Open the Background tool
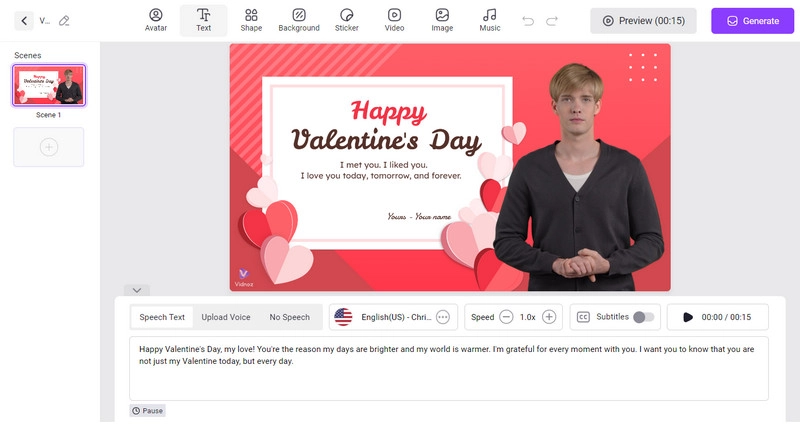Image resolution: width=800 pixels, height=427 pixels. pos(299,20)
